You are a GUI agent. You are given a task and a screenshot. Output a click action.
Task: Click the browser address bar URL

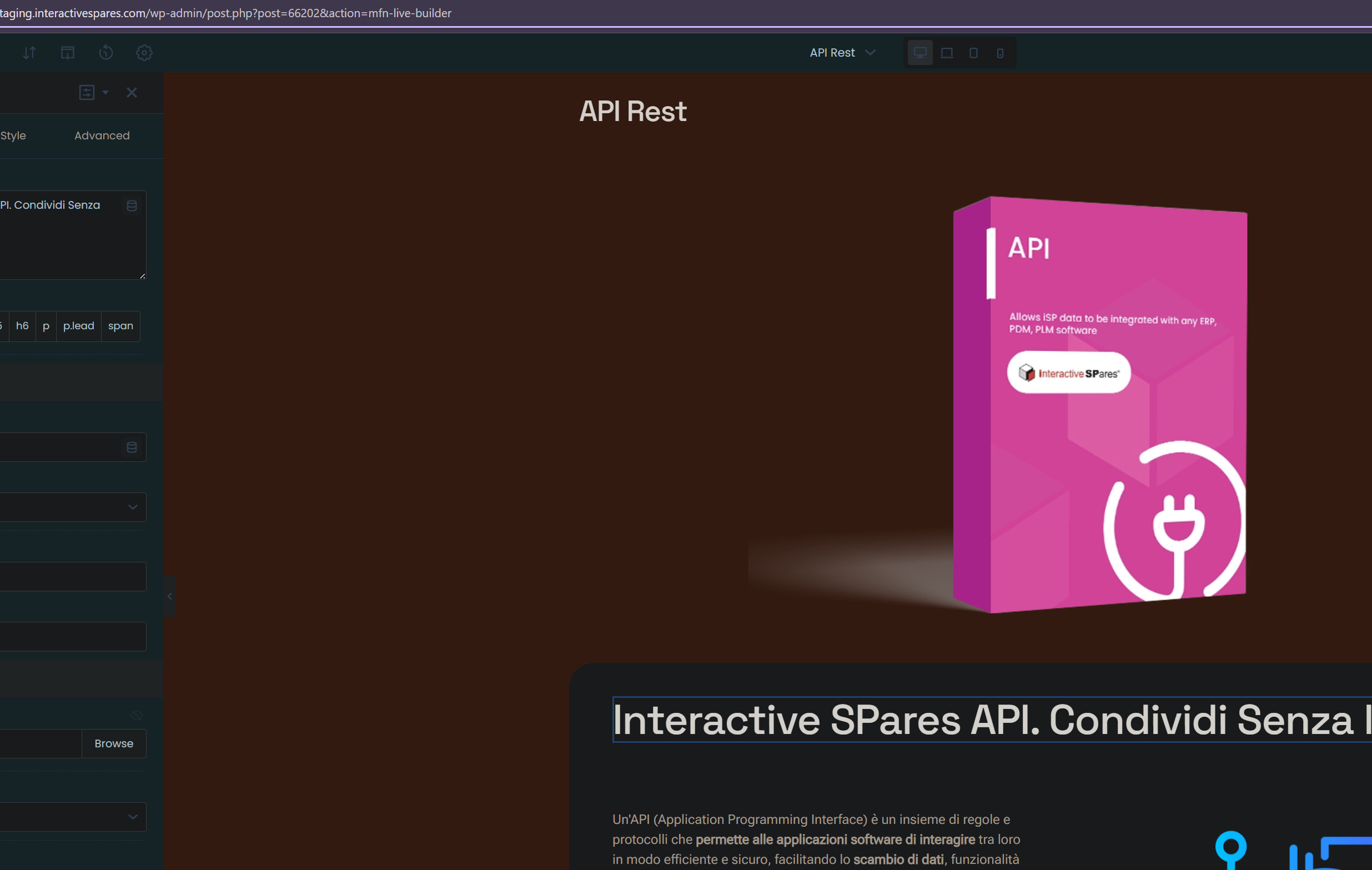[x=225, y=13]
